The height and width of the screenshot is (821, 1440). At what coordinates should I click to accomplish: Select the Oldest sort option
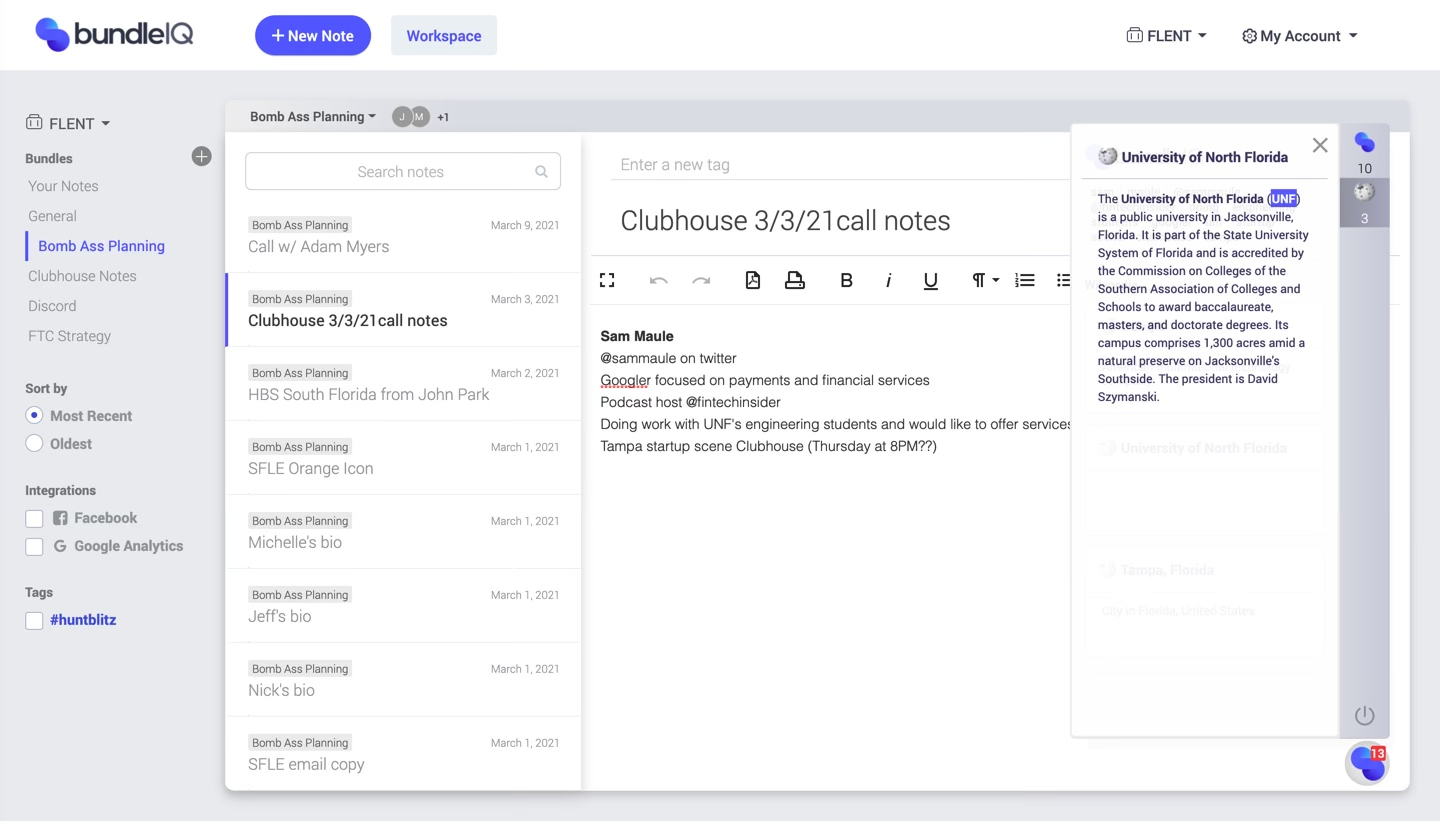tap(34, 443)
